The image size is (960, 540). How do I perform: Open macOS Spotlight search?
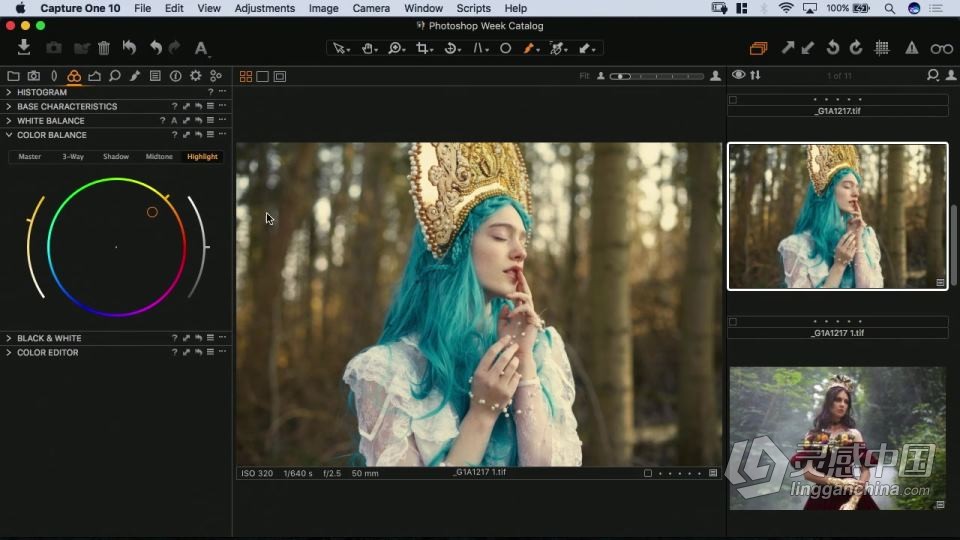pyautogui.click(x=890, y=9)
